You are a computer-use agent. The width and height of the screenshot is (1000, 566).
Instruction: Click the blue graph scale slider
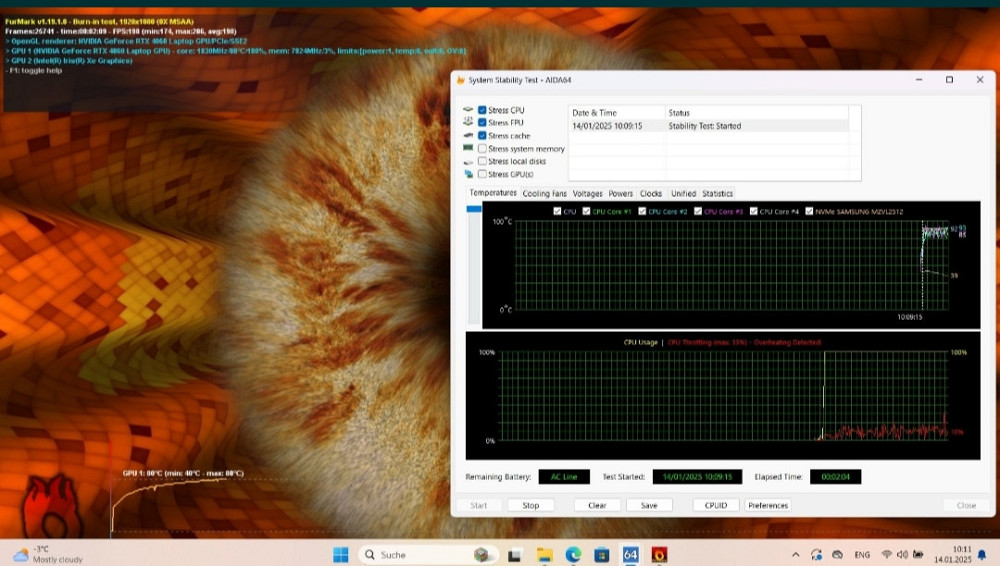(474, 208)
